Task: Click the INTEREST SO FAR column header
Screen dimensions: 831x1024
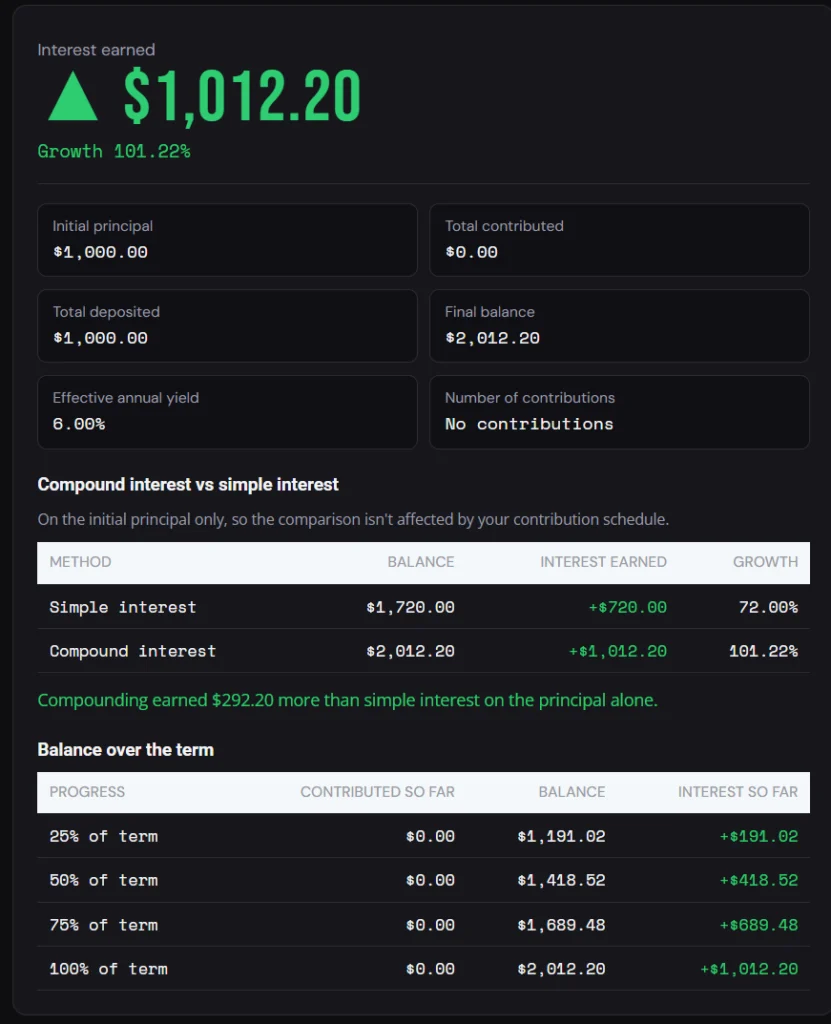Action: [x=738, y=792]
